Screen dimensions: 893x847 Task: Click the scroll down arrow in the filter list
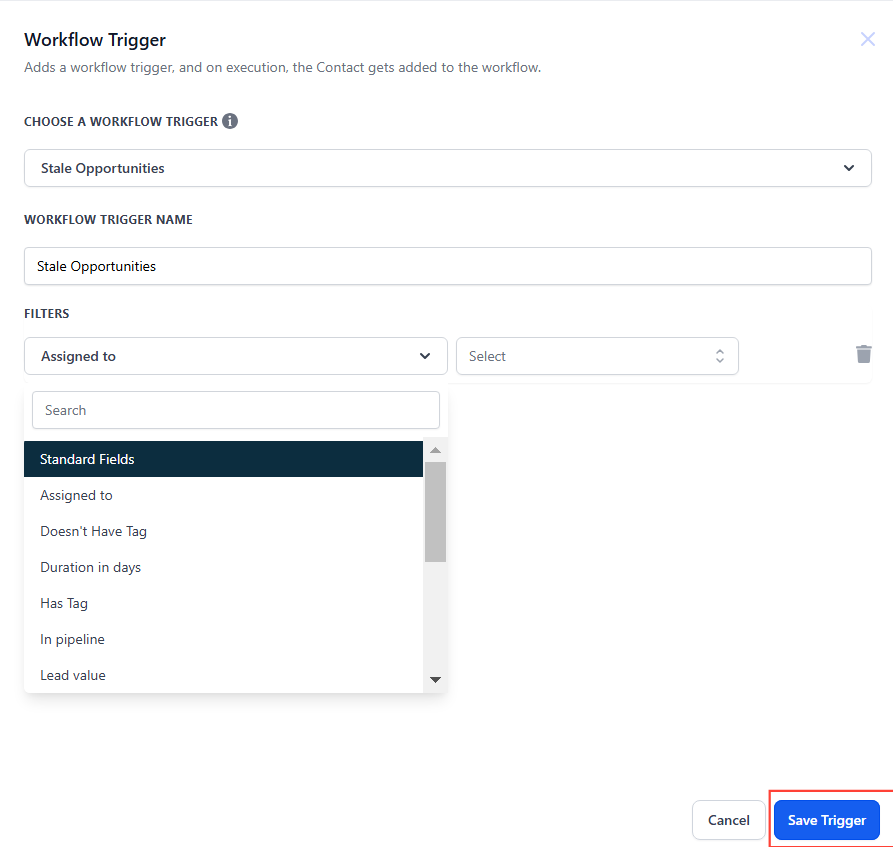coord(435,680)
